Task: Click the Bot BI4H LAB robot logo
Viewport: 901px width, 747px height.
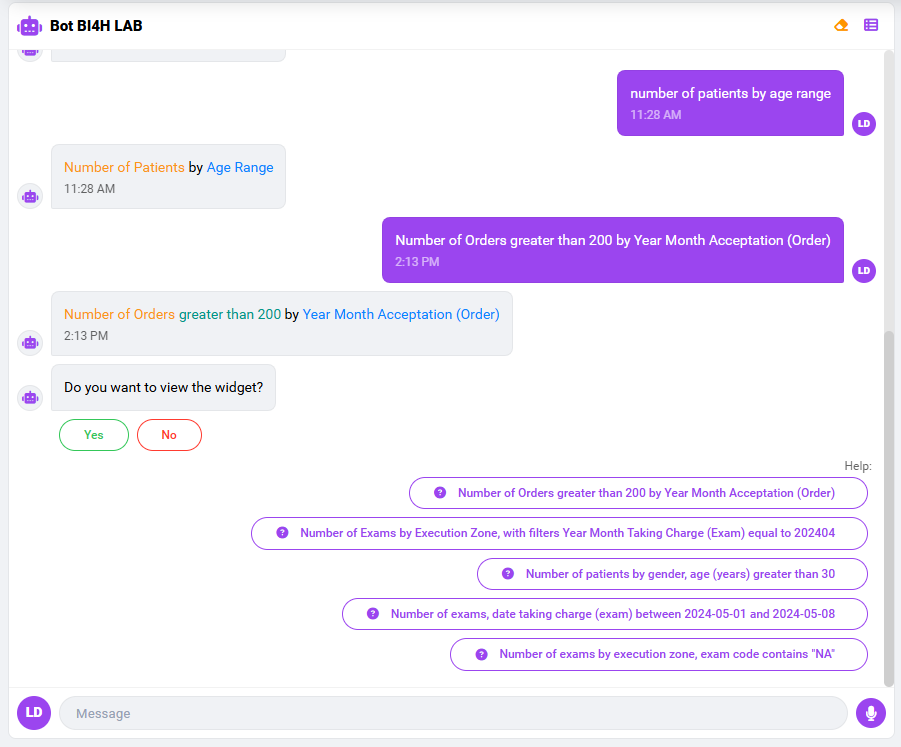Action: (30, 26)
